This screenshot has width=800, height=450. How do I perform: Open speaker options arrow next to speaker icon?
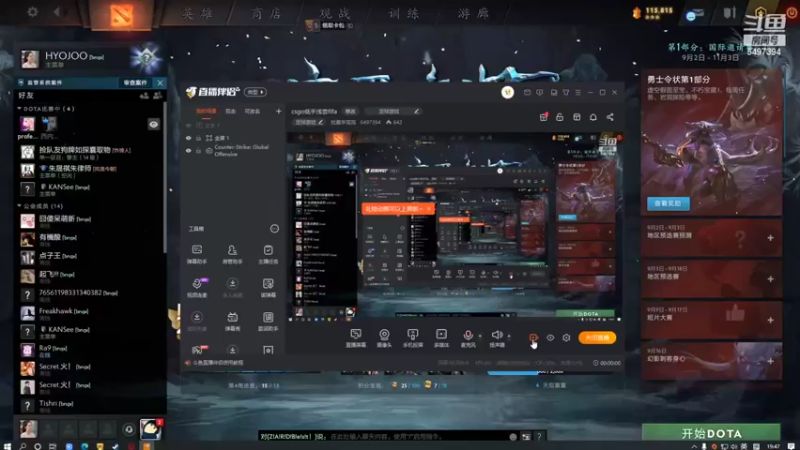[509, 336]
